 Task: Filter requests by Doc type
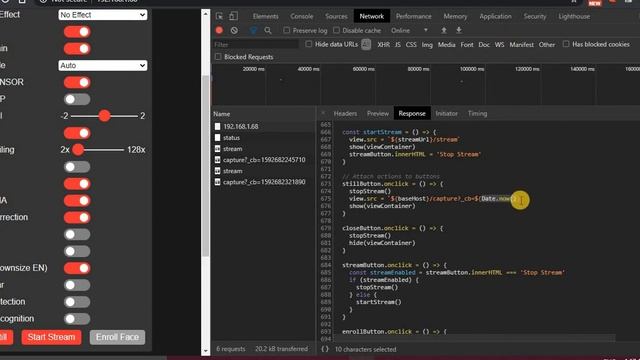click(x=484, y=44)
